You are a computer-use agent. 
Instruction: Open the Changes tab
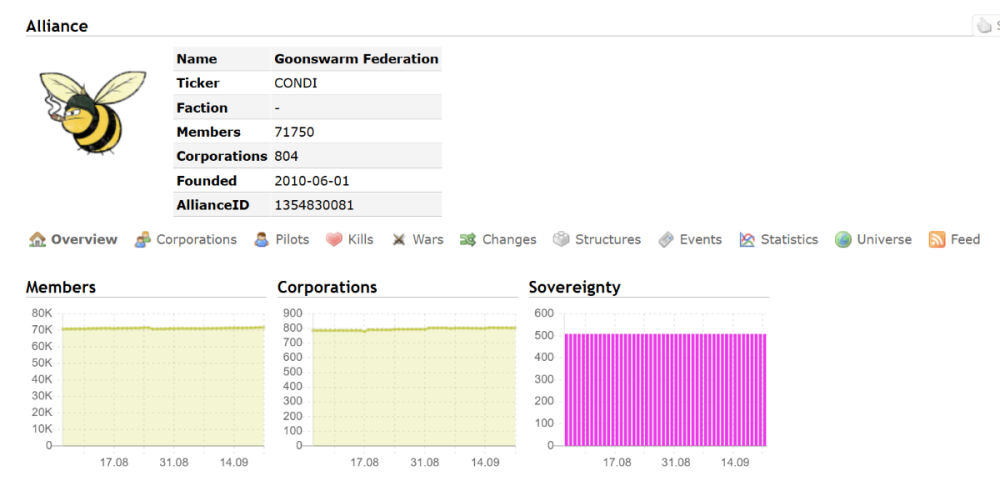click(x=510, y=240)
